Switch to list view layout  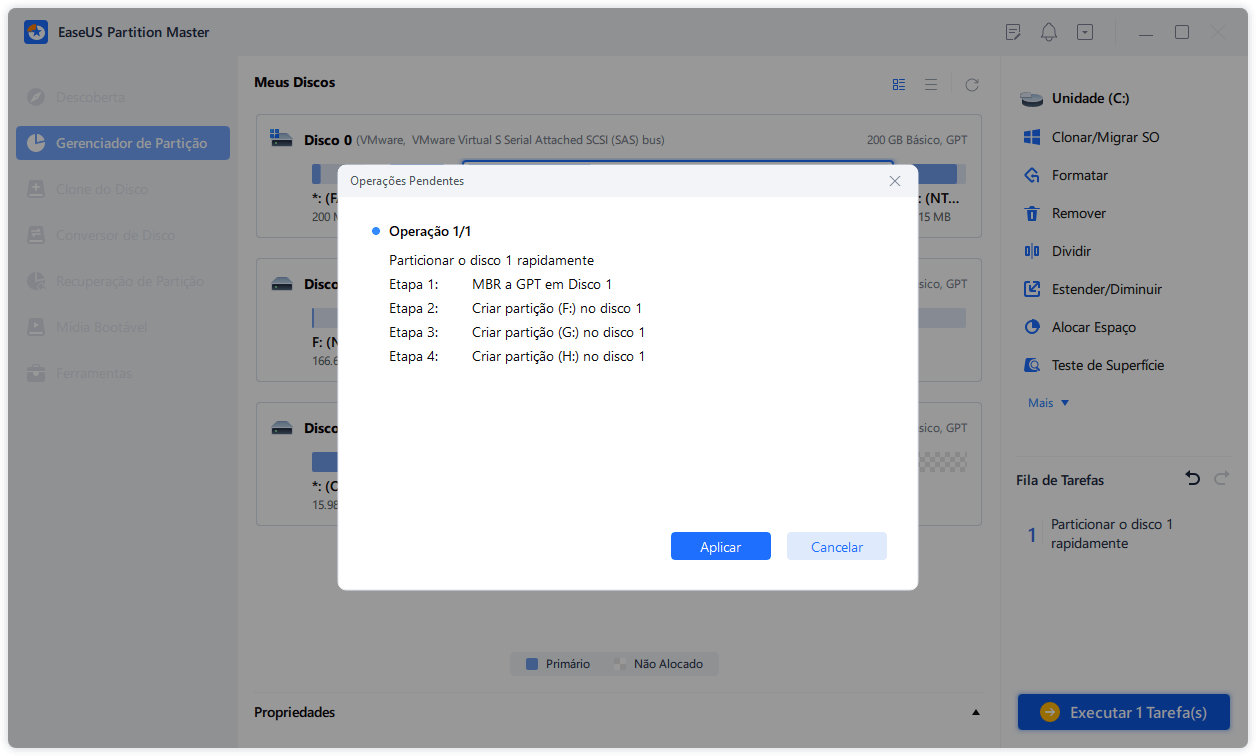[931, 85]
